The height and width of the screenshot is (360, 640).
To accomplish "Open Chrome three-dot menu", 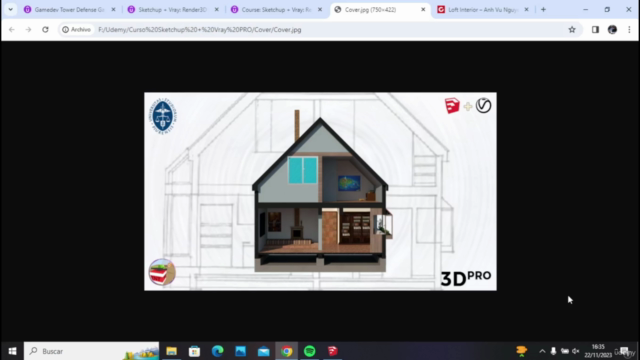I will (x=629, y=29).
